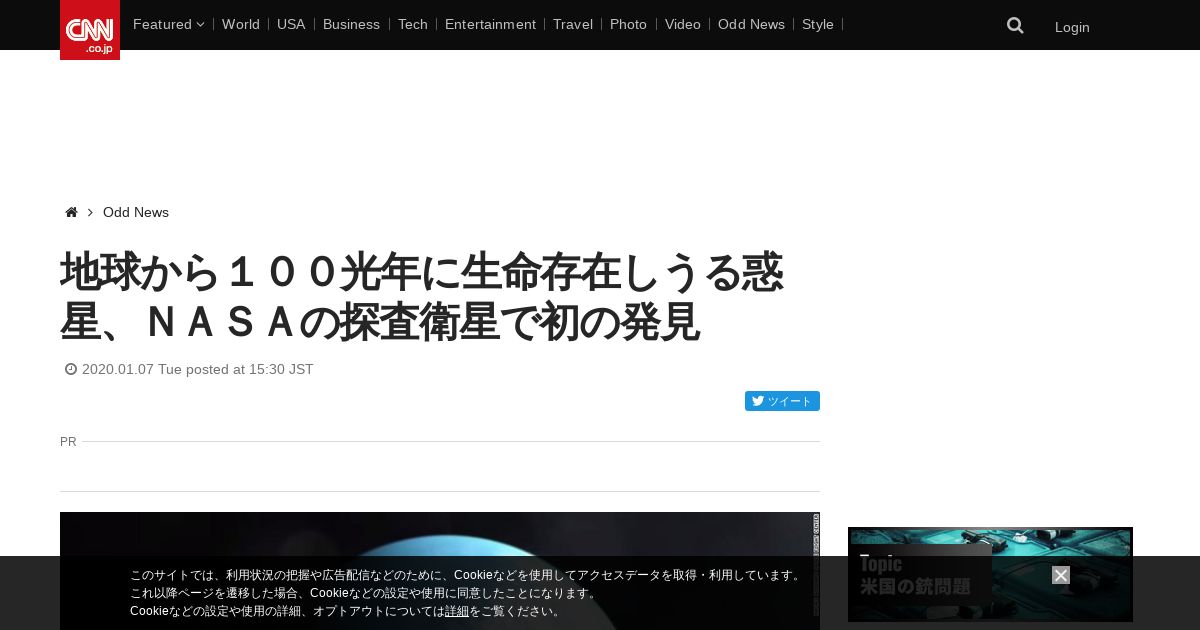Go to the Style section
The width and height of the screenshot is (1200, 630).
click(x=818, y=24)
